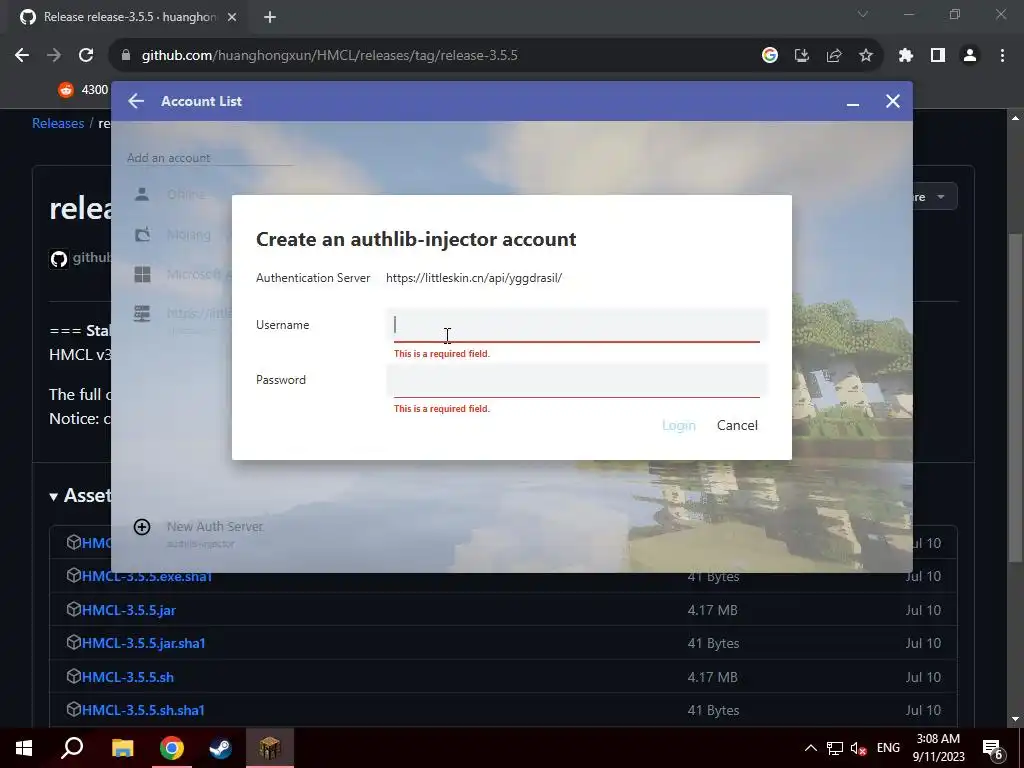The width and height of the screenshot is (1024, 768).
Task: Open a new Chrome tab
Action: tap(270, 17)
